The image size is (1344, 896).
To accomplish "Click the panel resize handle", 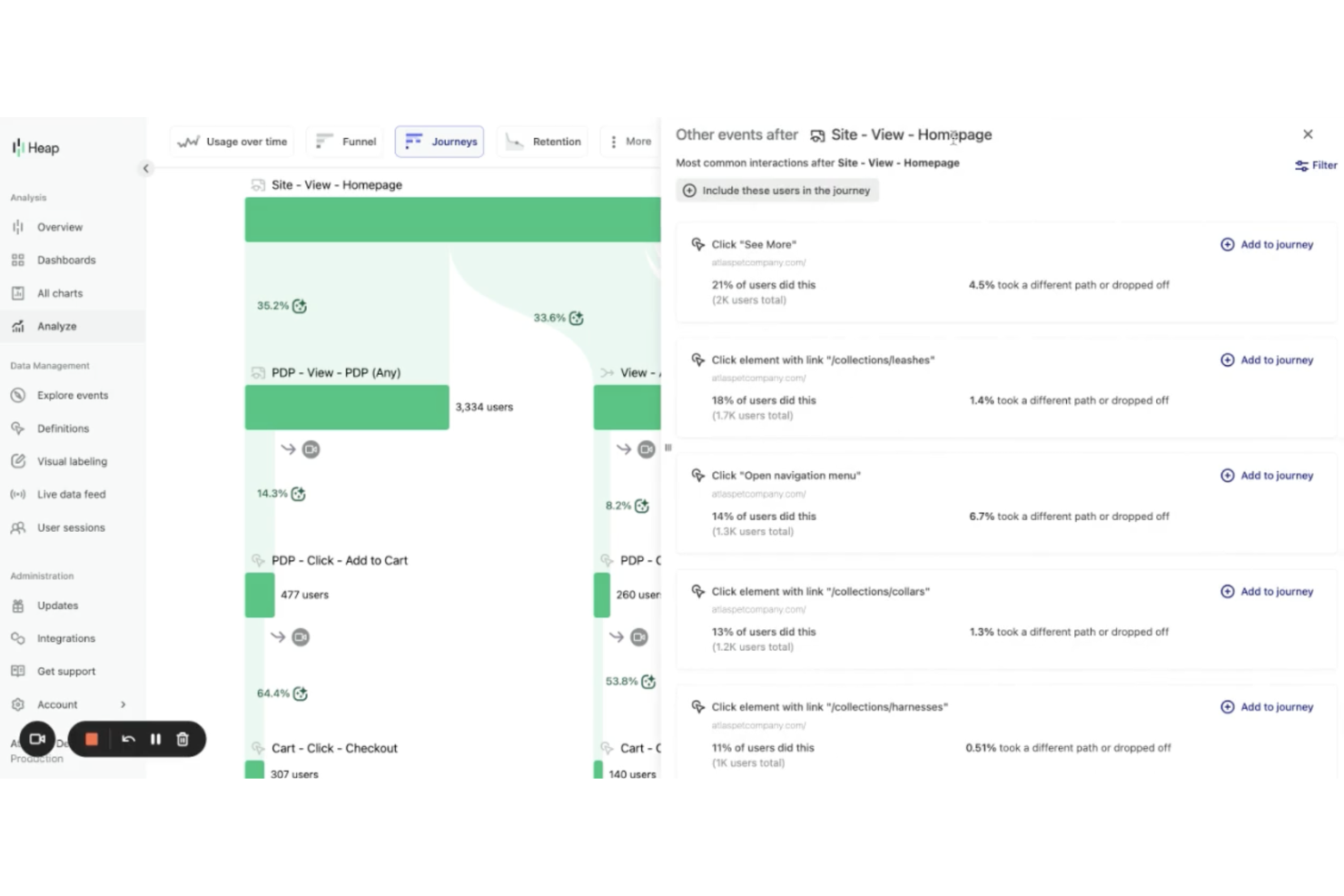I will pyautogui.click(x=667, y=448).
